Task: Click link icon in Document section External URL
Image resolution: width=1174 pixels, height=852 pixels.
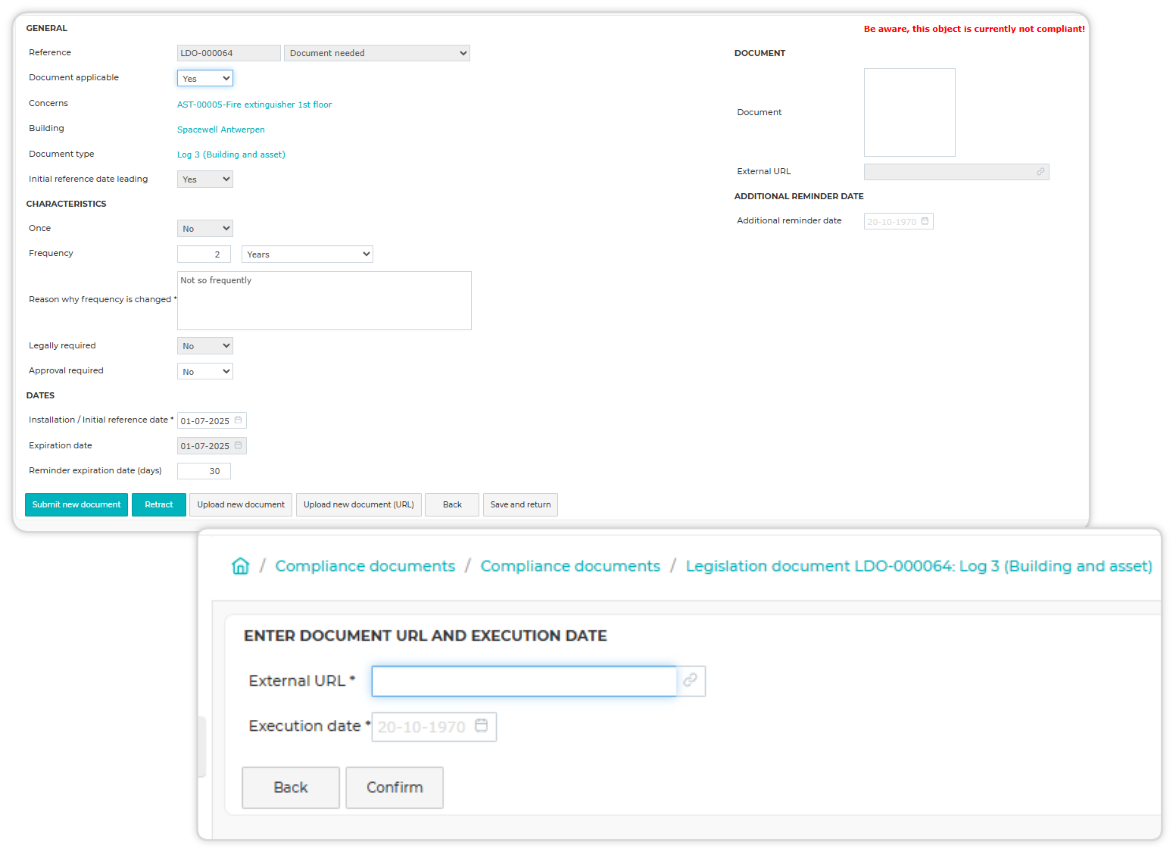Action: pos(1041,171)
